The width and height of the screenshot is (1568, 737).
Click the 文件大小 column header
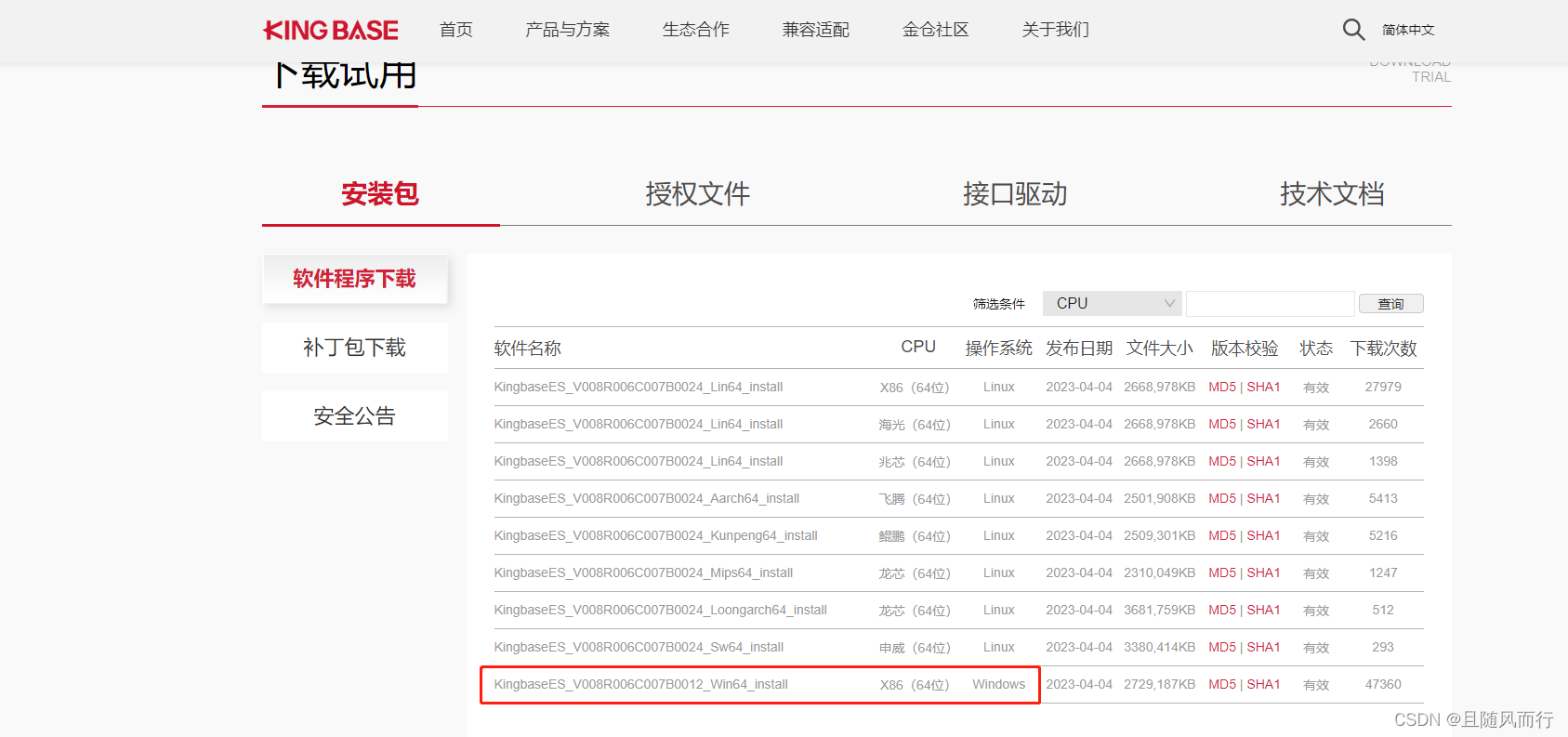click(x=1160, y=348)
